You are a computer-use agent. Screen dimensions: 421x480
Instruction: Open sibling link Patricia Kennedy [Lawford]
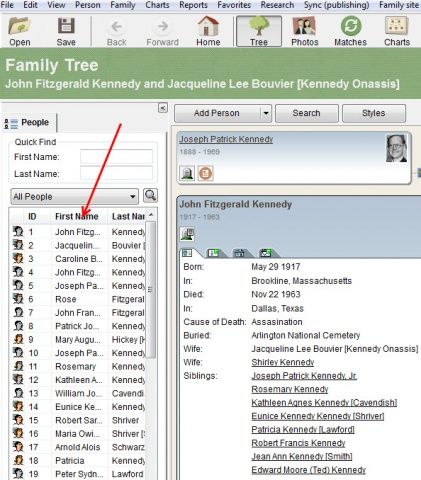(x=303, y=430)
